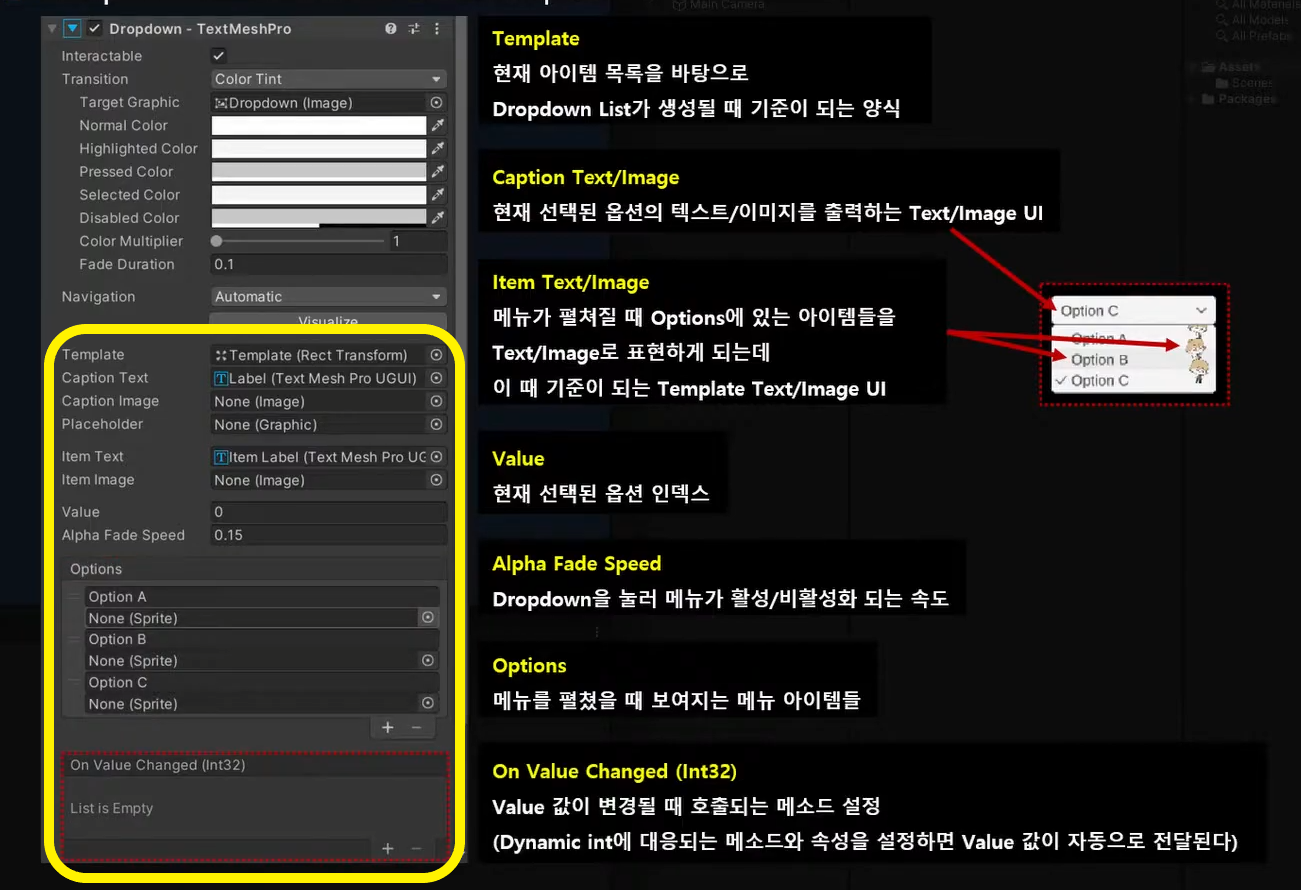Open the Transition dropdown showing Color Tint
The width and height of the screenshot is (1301, 890).
coord(328,78)
